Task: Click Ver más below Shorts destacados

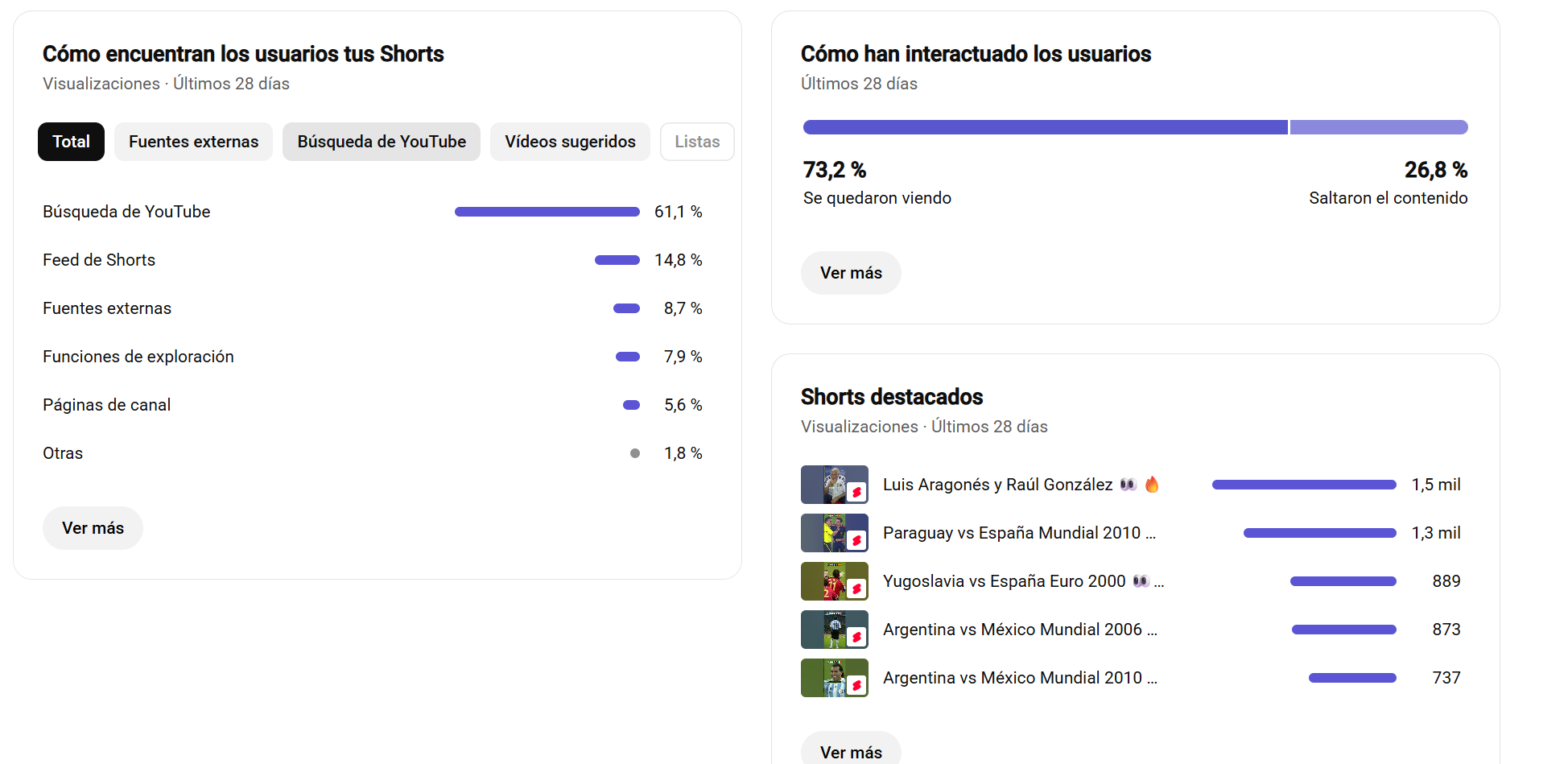Action: [851, 750]
